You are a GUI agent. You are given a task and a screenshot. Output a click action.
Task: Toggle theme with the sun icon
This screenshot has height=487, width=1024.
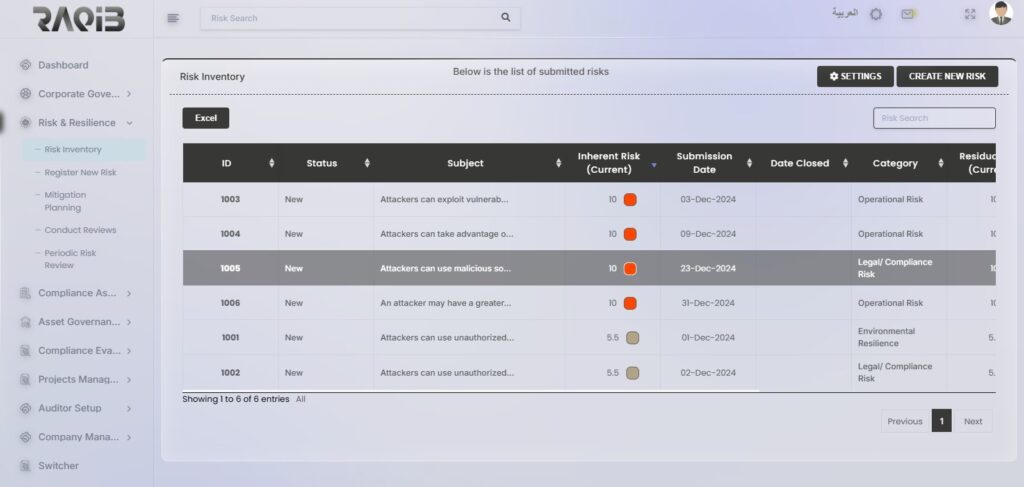(x=876, y=14)
